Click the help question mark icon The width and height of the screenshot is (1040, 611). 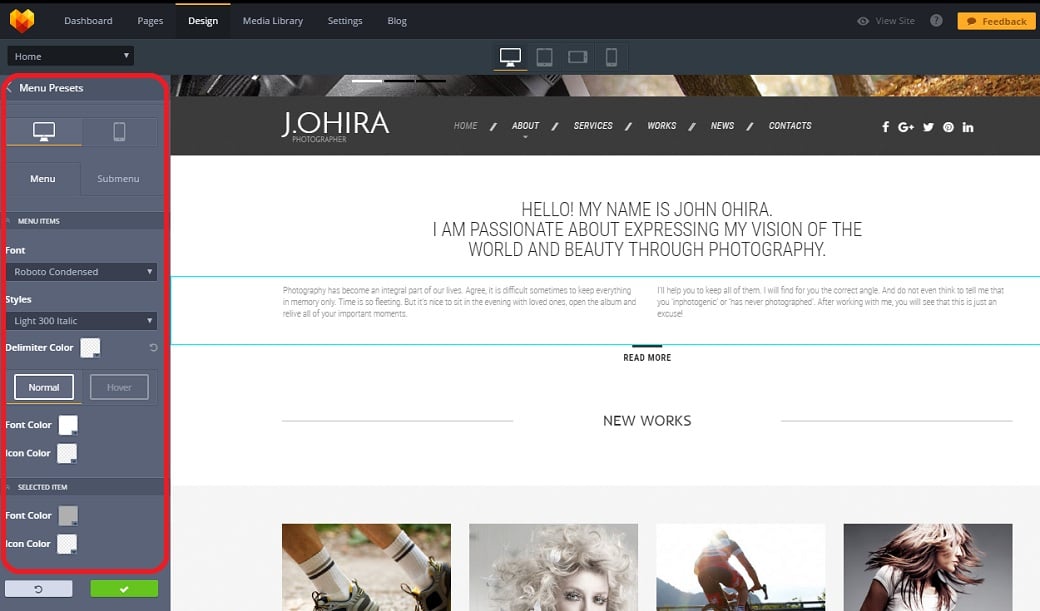click(x=936, y=21)
